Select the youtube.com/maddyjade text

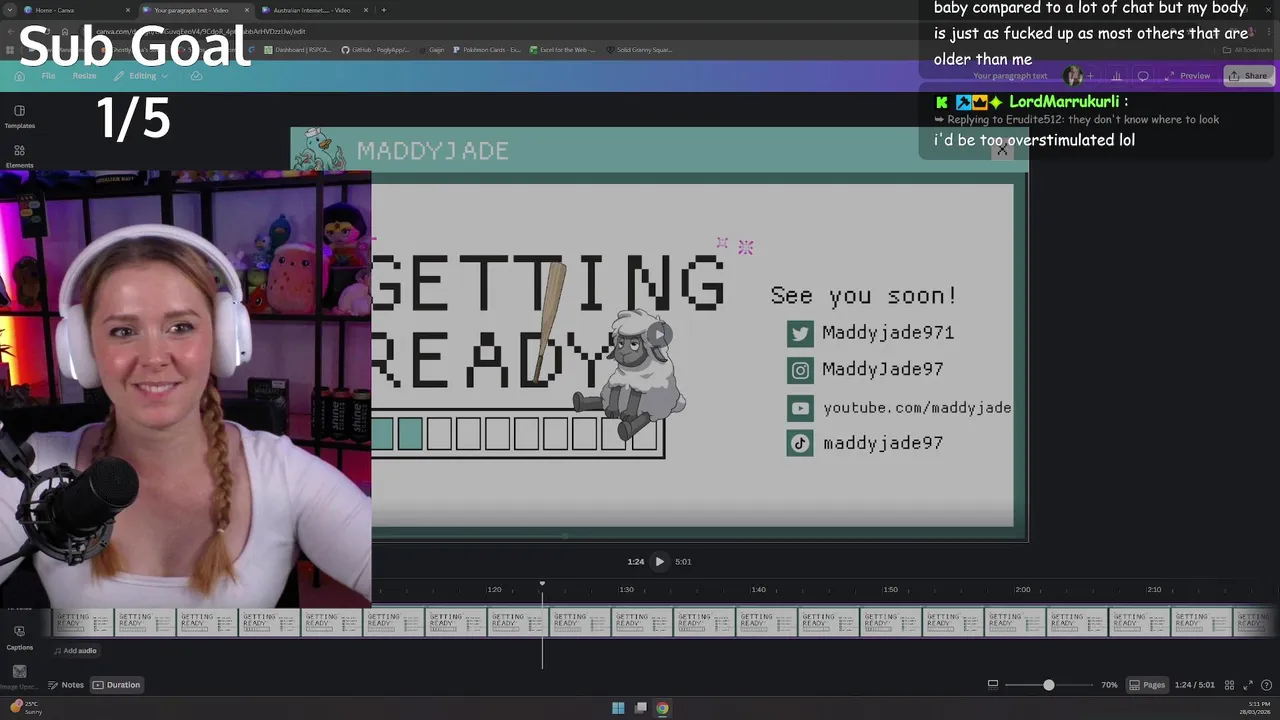coord(917,408)
